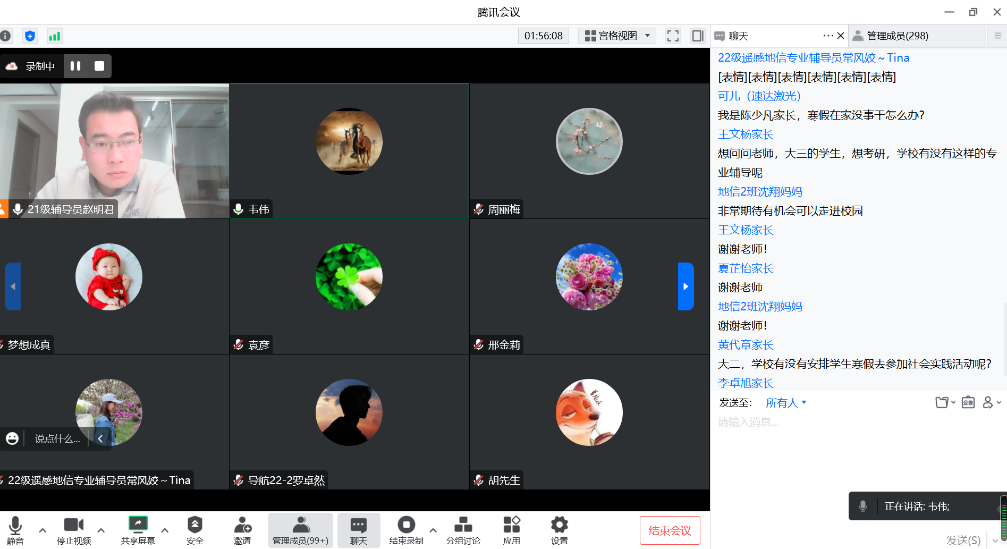This screenshot has width=1007, height=549.
Task: Check network signal status icon
Action: tap(54, 35)
